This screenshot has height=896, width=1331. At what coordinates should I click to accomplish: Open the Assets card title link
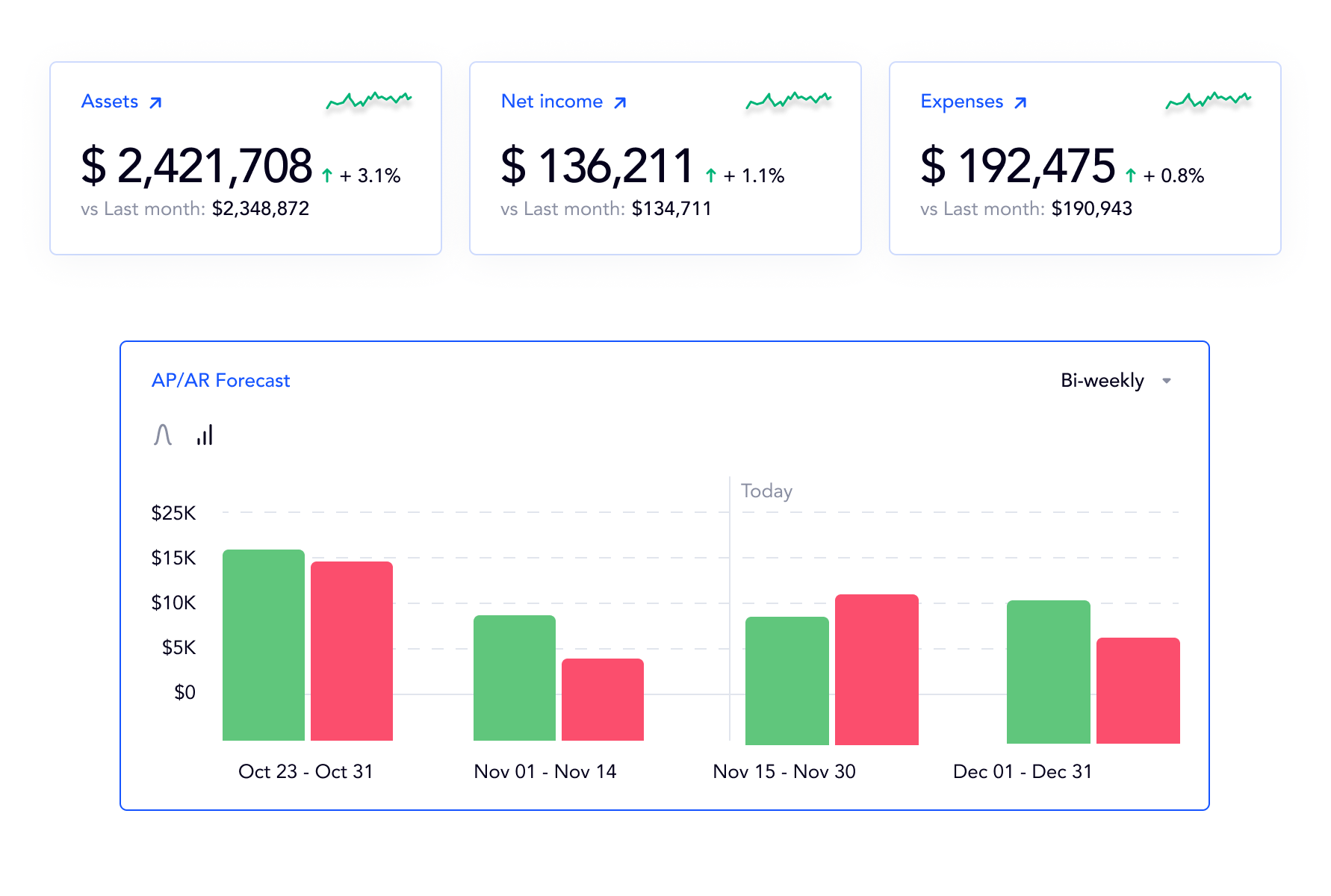(110, 102)
